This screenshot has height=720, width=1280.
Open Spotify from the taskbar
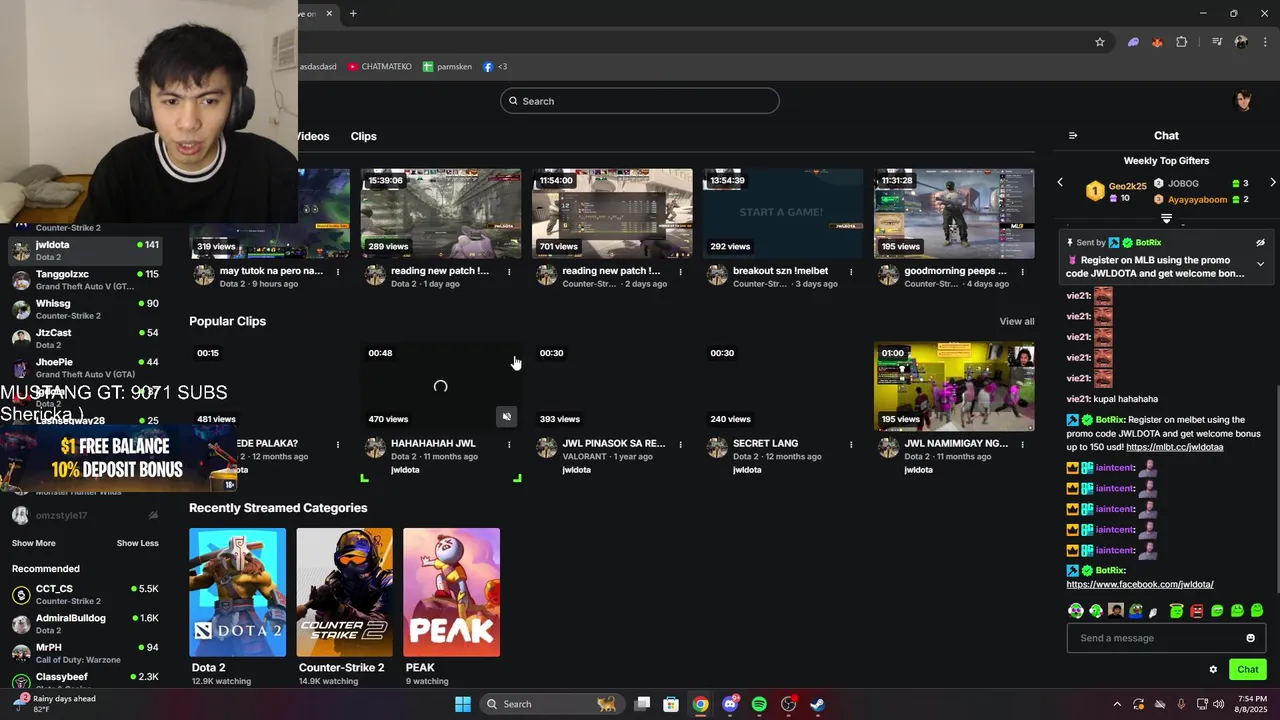pos(759,704)
